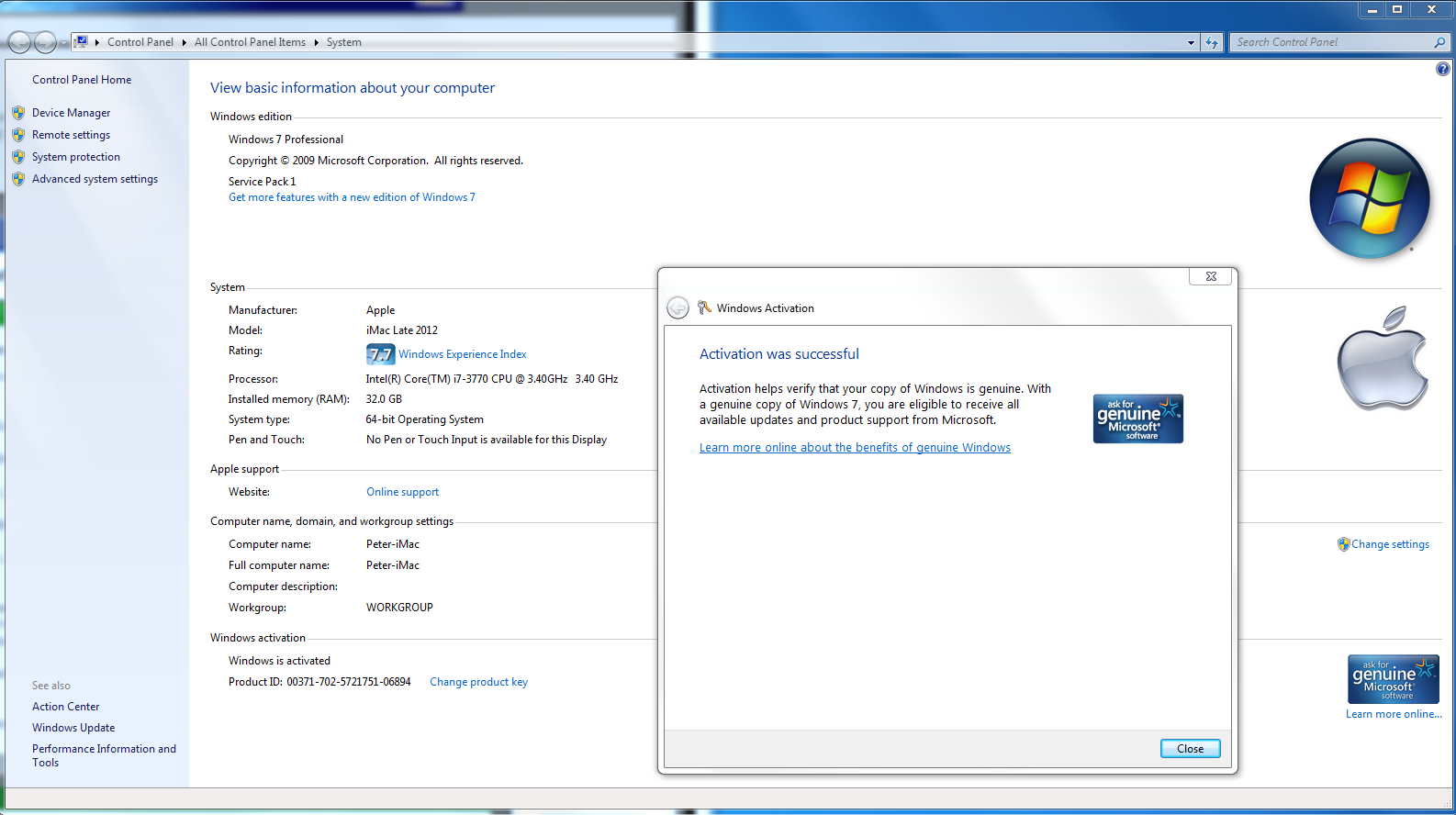Screen dimensions: 1456x815
Task: Click the 'Peter-iMac' Computer name value
Action: tap(393, 544)
